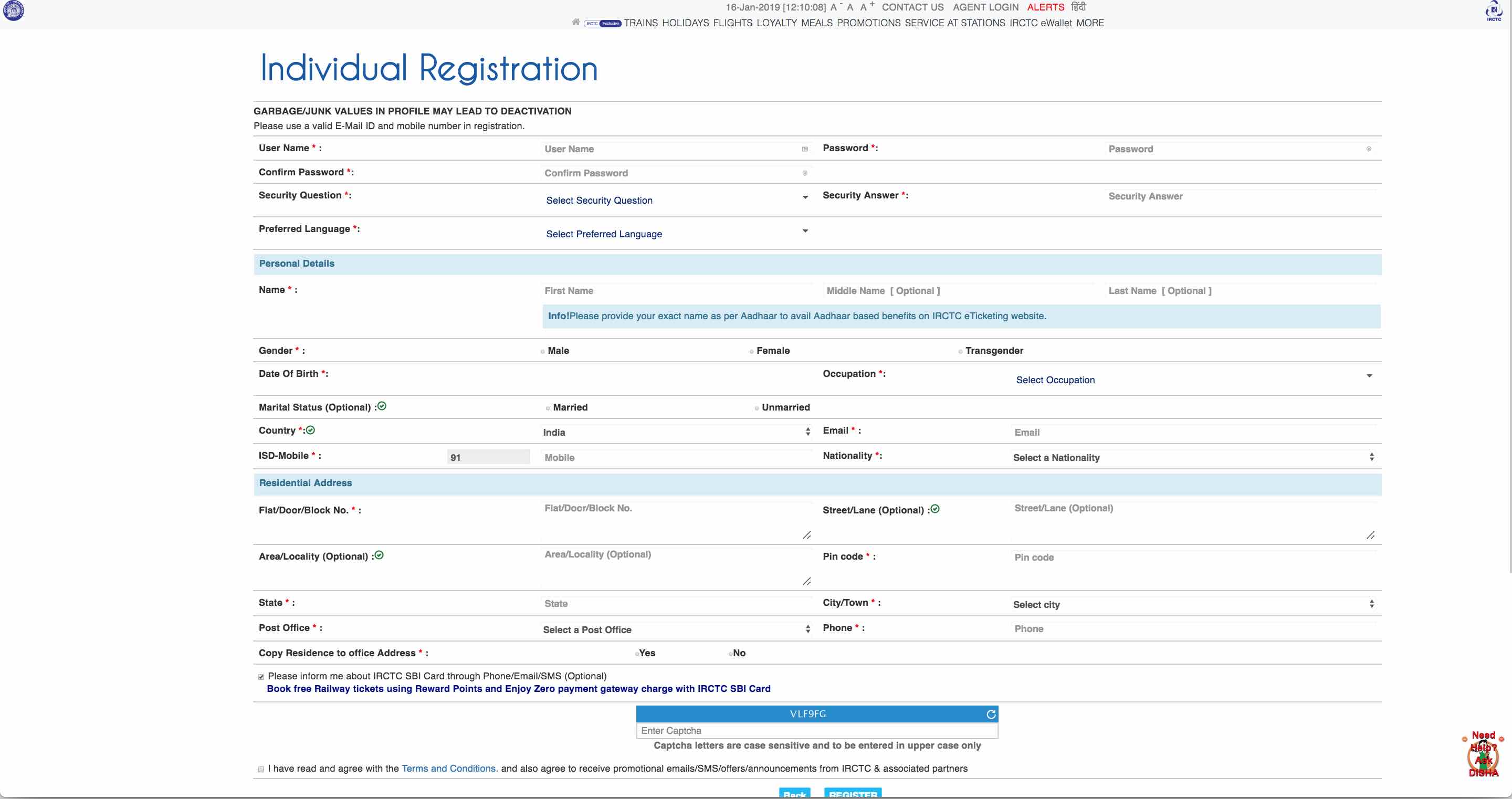
Task: Open Select a Nationality dropdown
Action: pyautogui.click(x=1194, y=458)
